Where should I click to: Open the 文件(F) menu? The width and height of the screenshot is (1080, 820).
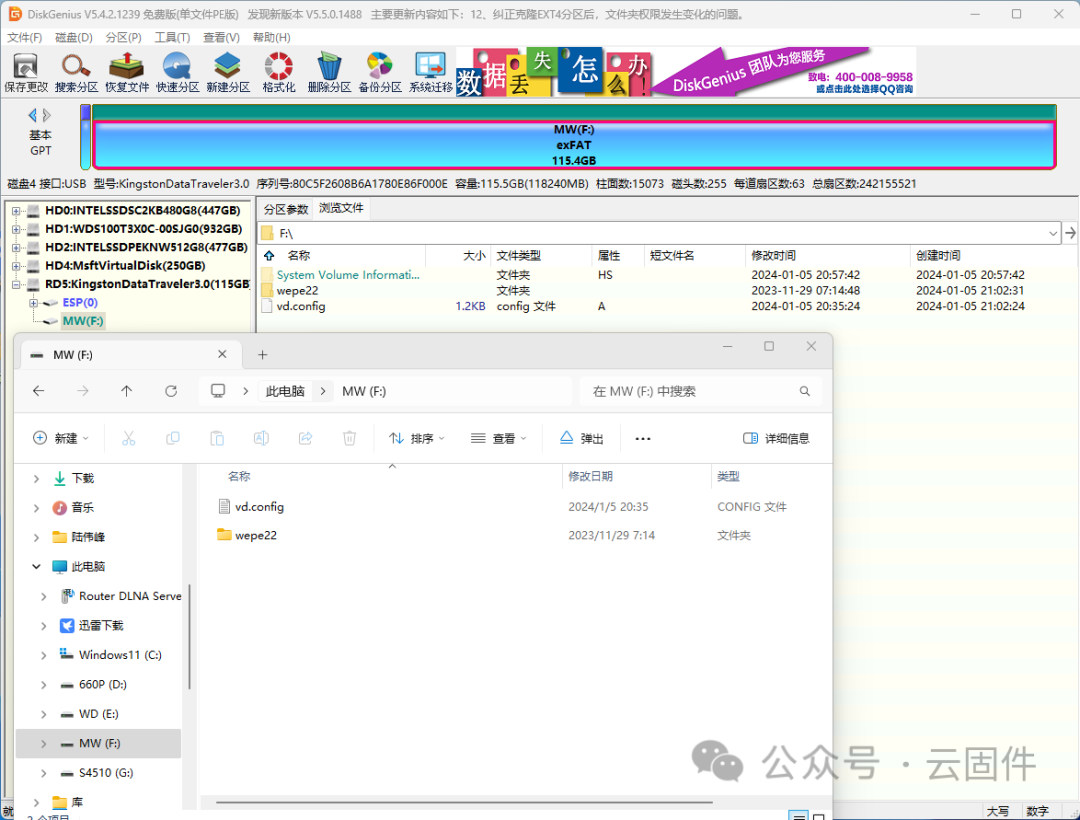pyautogui.click(x=24, y=37)
